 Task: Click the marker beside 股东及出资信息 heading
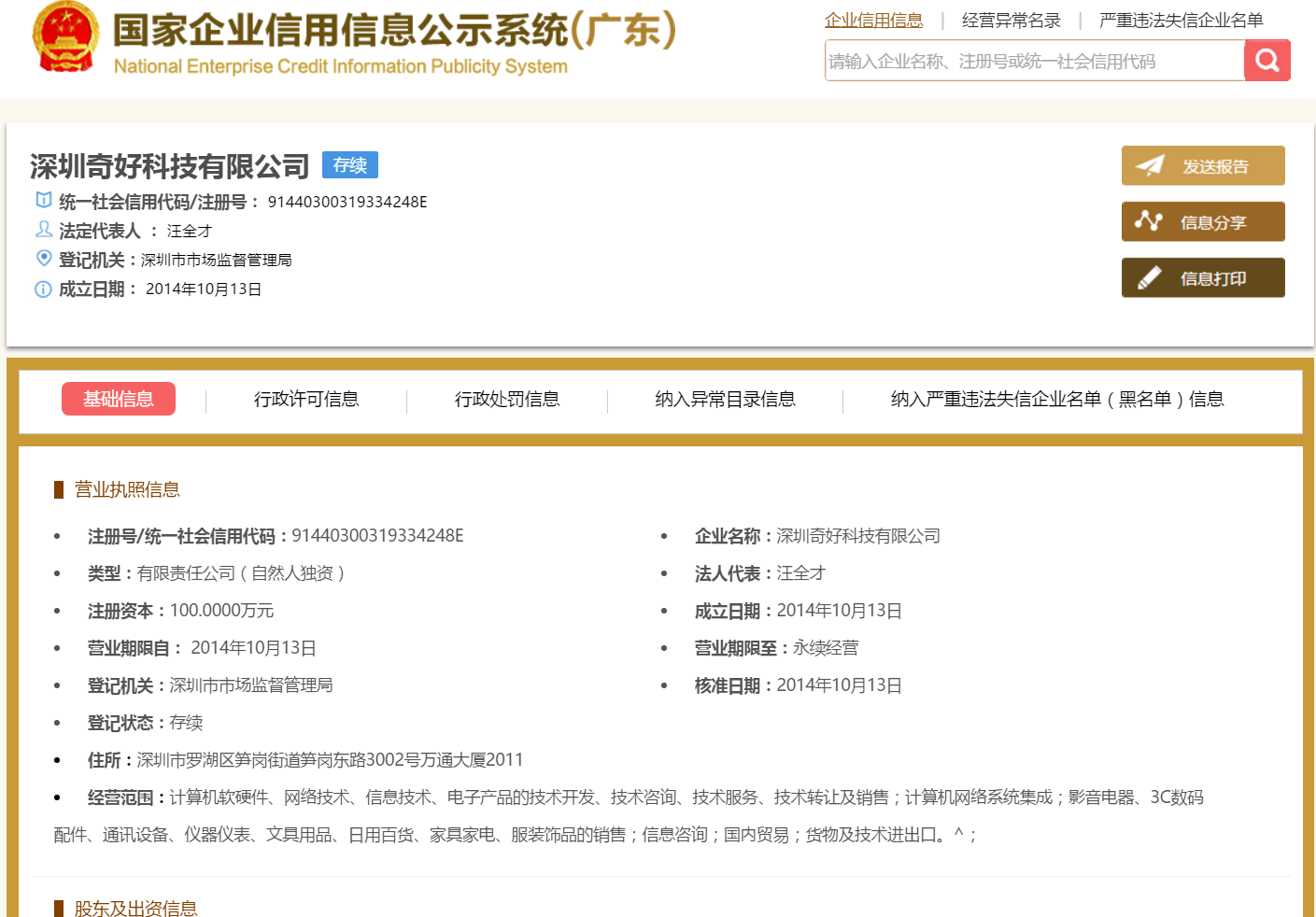tap(59, 909)
